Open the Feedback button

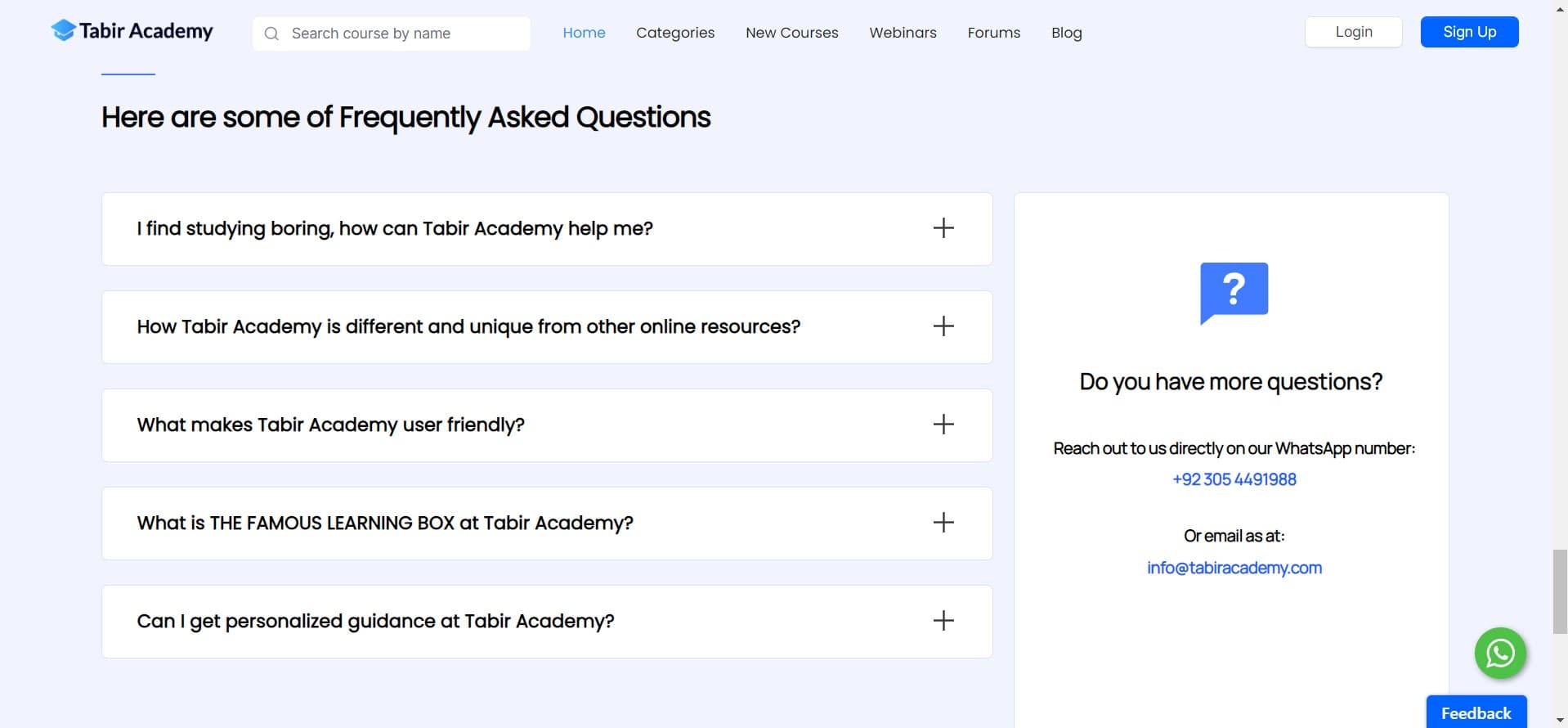[x=1476, y=712]
